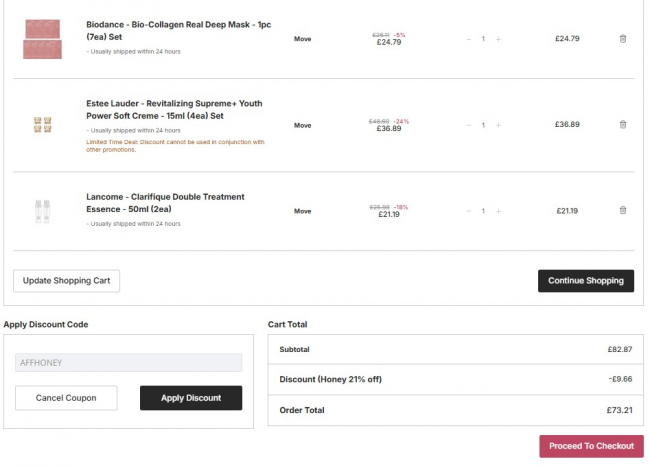Image resolution: width=650 pixels, height=468 pixels.
Task: Remove Estee Lauder creme set with trash icon
Action: point(623,125)
